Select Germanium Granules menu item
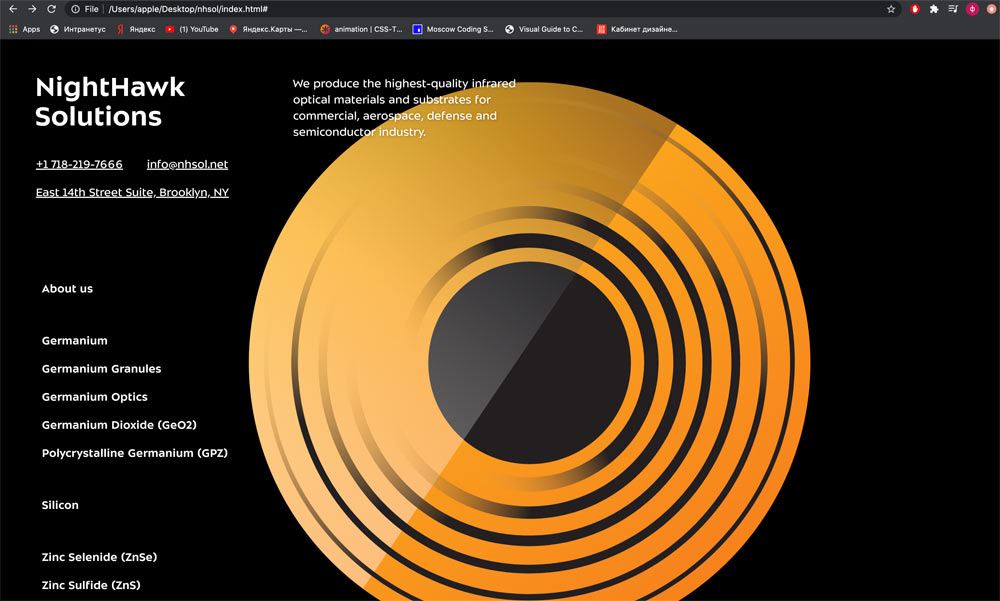The width and height of the screenshot is (1000, 601). pyautogui.click(x=101, y=369)
